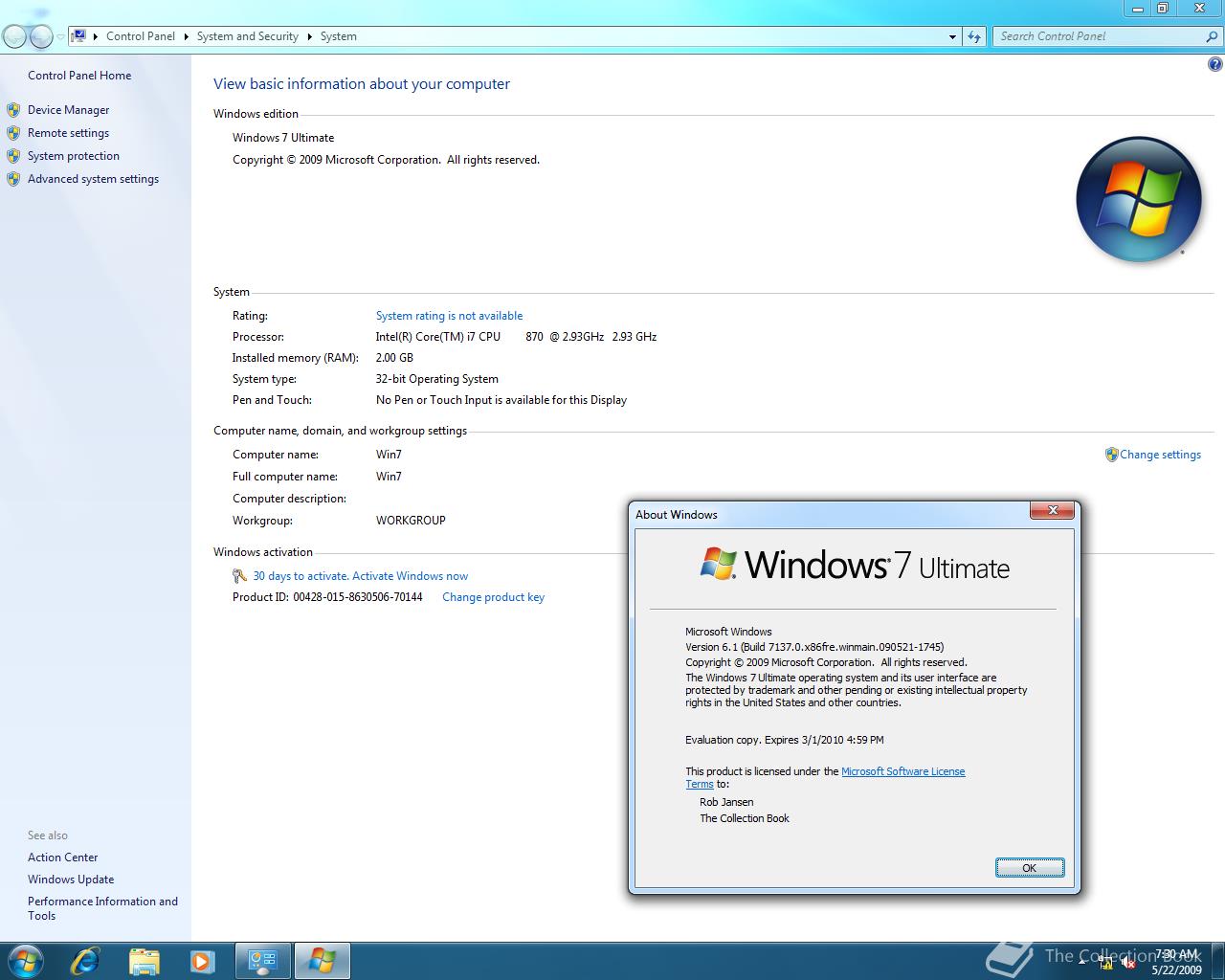Click 'Rob Jansen' licensee name
Viewport: 1225px width, 980px height.
pyautogui.click(x=726, y=802)
